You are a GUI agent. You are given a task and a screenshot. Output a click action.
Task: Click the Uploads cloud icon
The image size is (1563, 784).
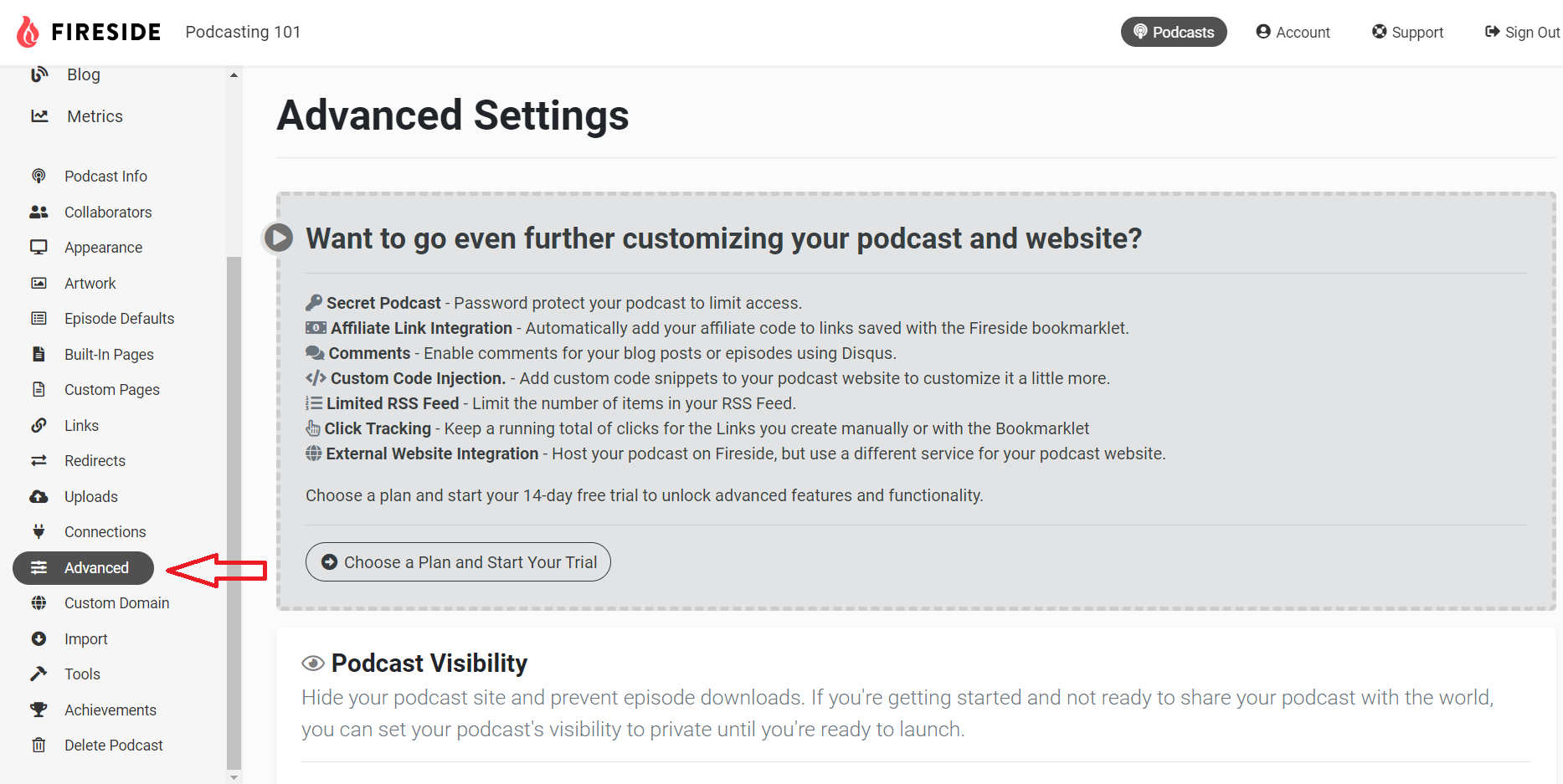[x=39, y=496]
